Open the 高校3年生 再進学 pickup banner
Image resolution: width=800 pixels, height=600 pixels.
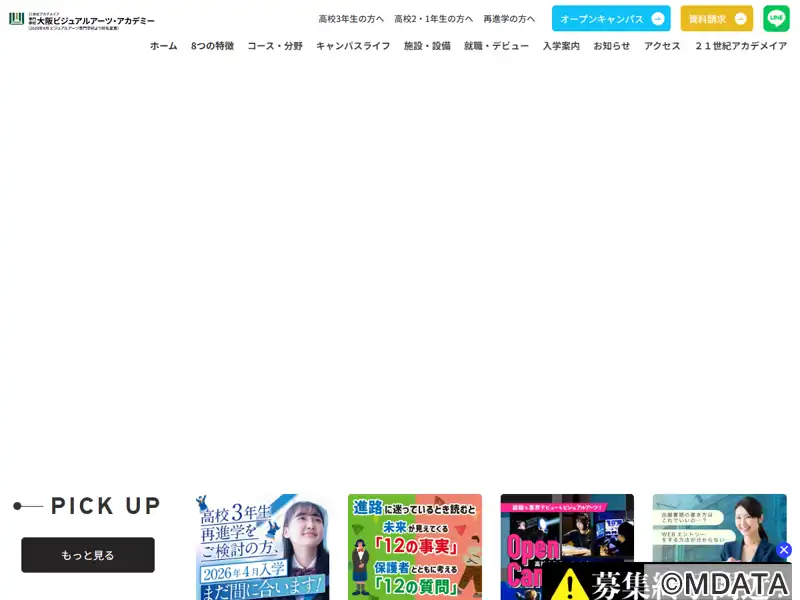click(x=262, y=547)
